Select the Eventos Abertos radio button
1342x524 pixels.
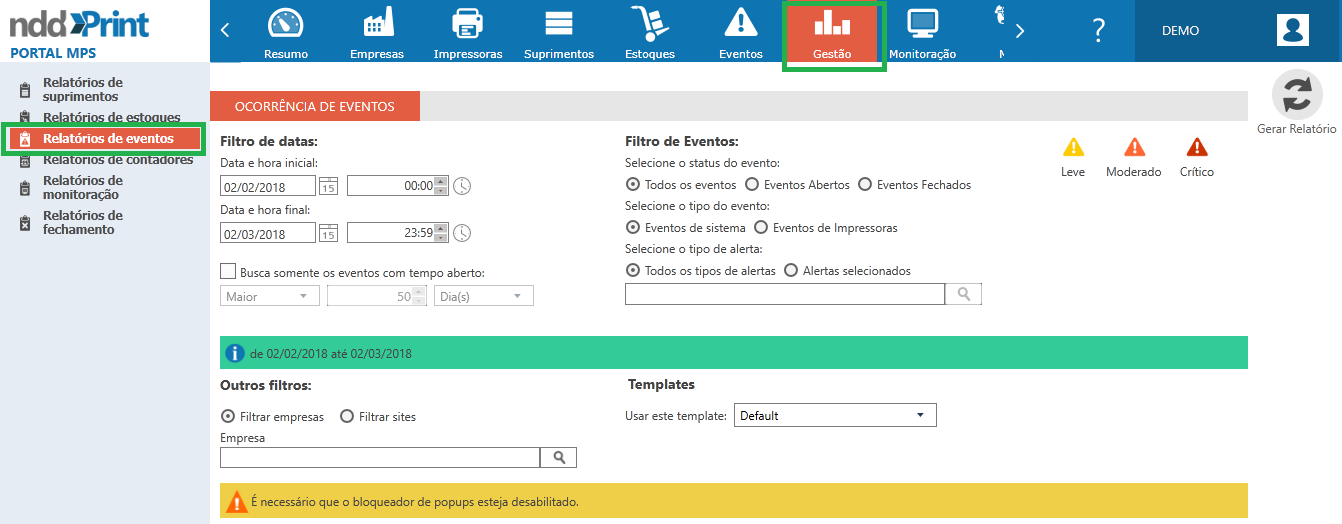tap(752, 185)
